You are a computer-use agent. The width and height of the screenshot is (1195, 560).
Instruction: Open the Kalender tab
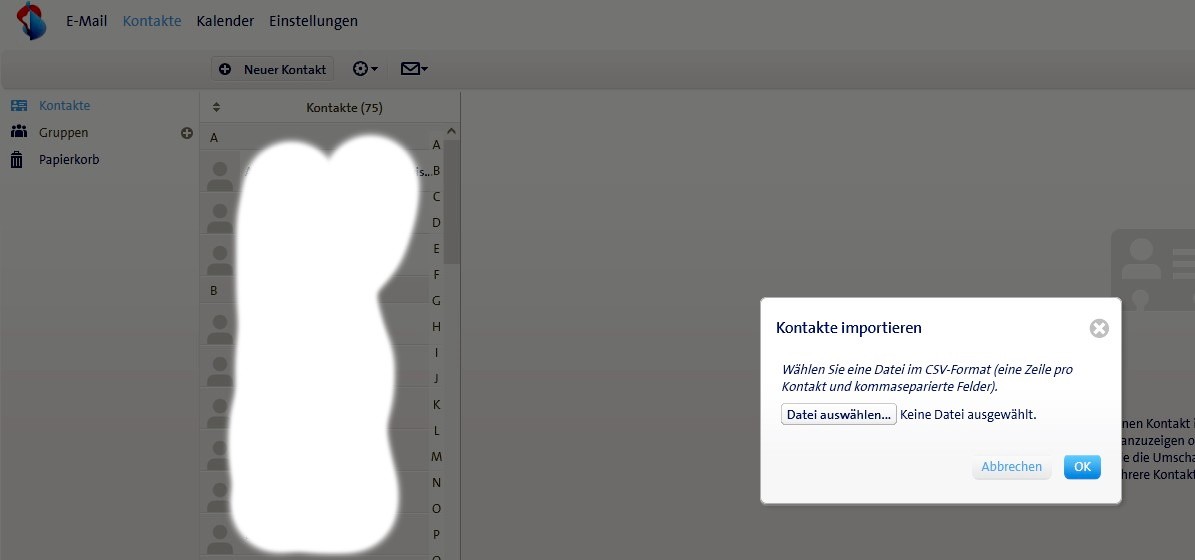tap(225, 21)
